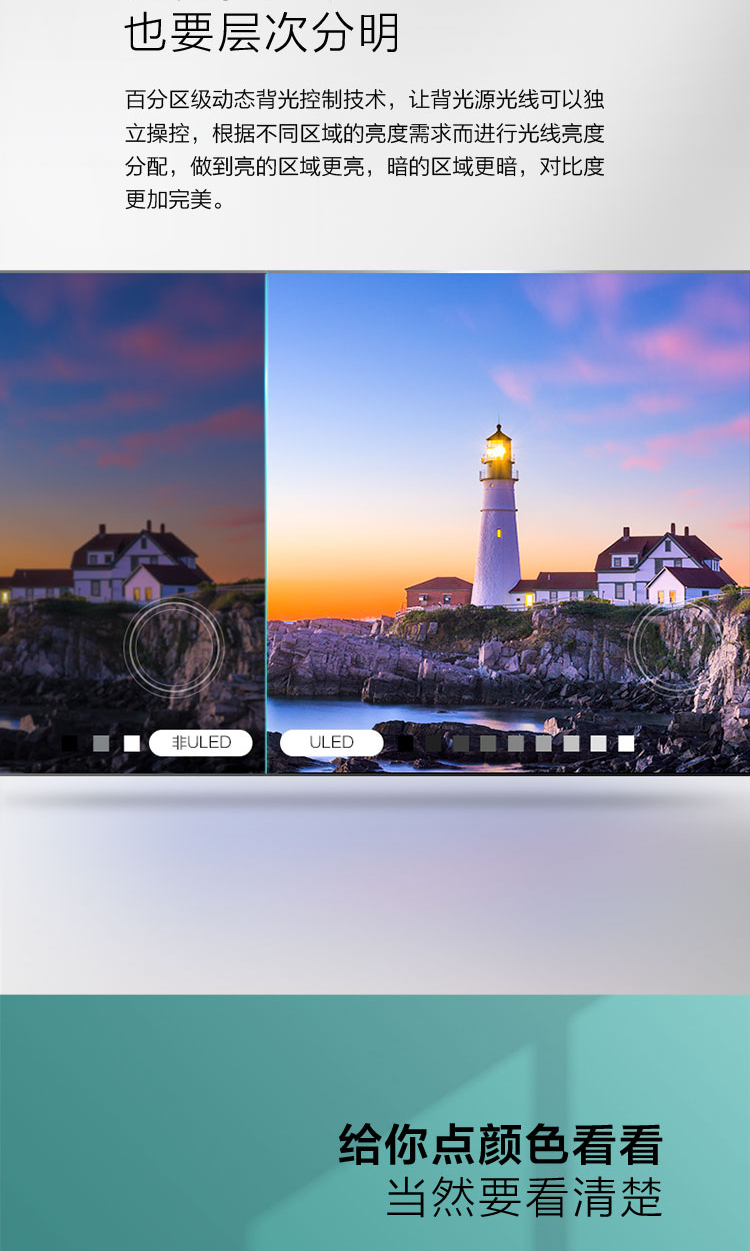The image size is (750, 1251).
Task: Click paragraph line starting 百分区级动态背光控制技术
Action: point(365,99)
